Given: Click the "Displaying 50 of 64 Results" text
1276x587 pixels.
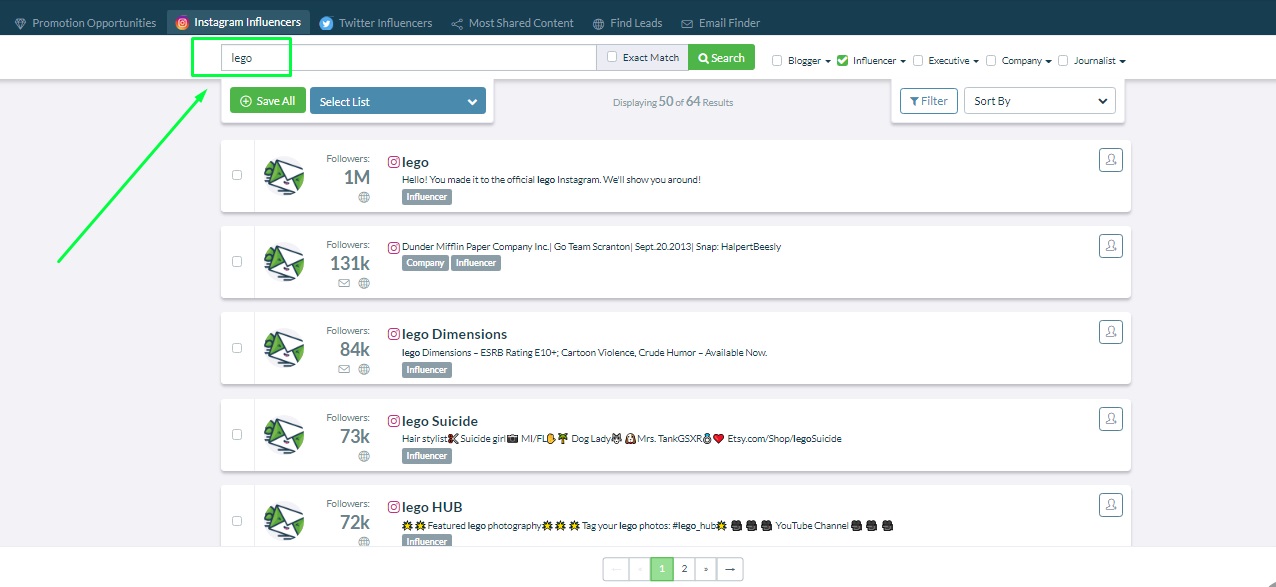Looking at the screenshot, I should pyautogui.click(x=673, y=102).
